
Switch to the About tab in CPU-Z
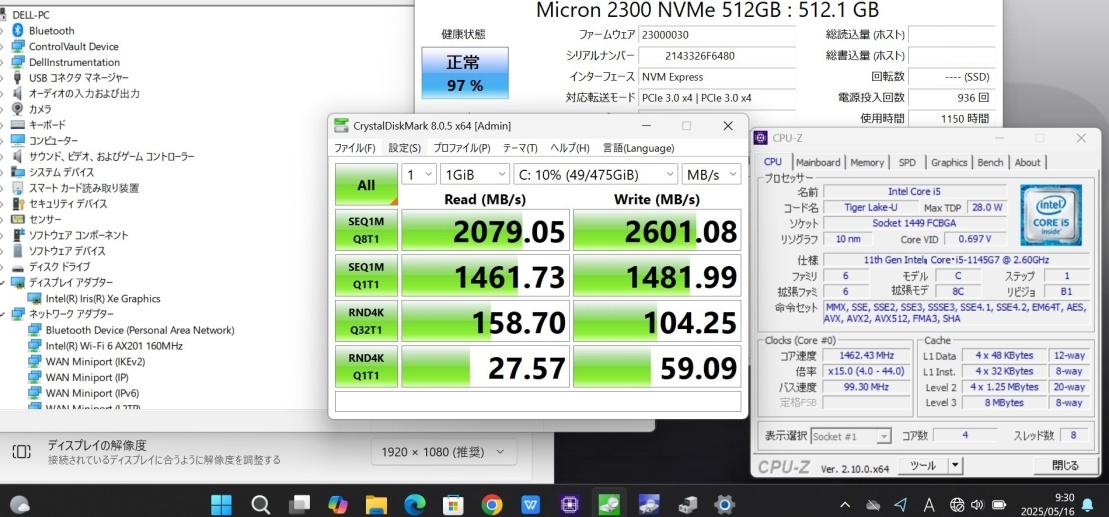click(1028, 162)
